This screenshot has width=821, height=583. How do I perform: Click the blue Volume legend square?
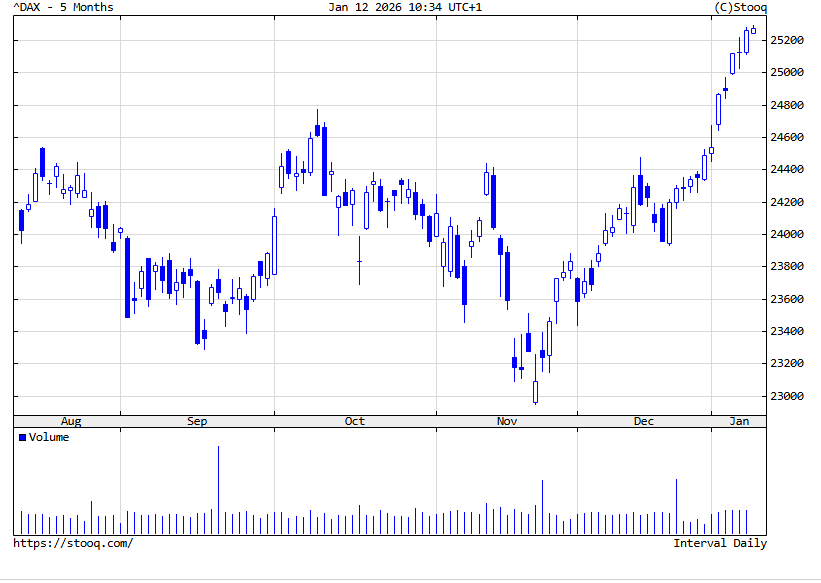point(23,437)
